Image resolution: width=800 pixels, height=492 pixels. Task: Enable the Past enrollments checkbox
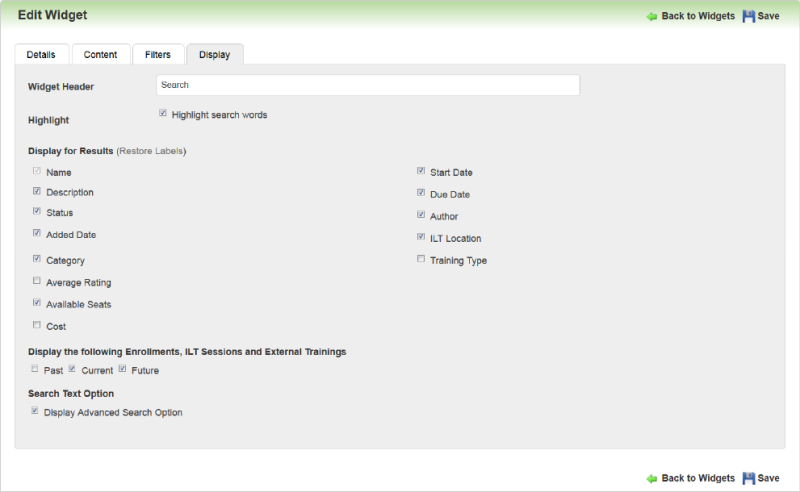(35, 368)
